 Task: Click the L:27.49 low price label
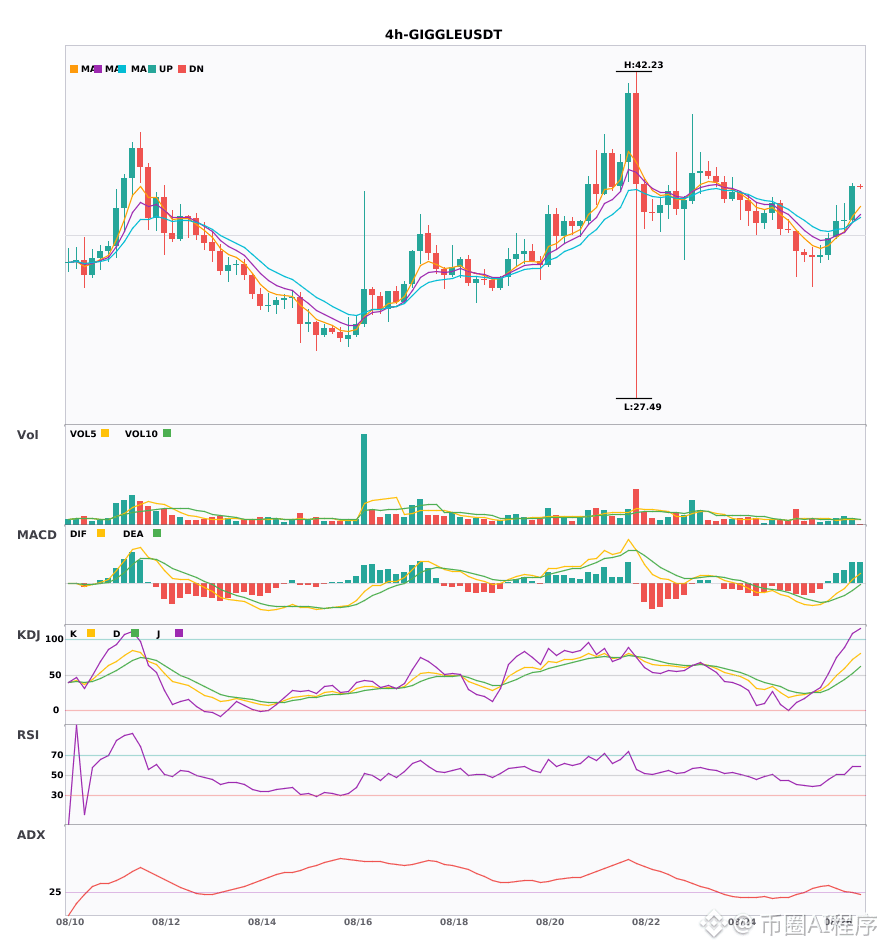coord(643,407)
